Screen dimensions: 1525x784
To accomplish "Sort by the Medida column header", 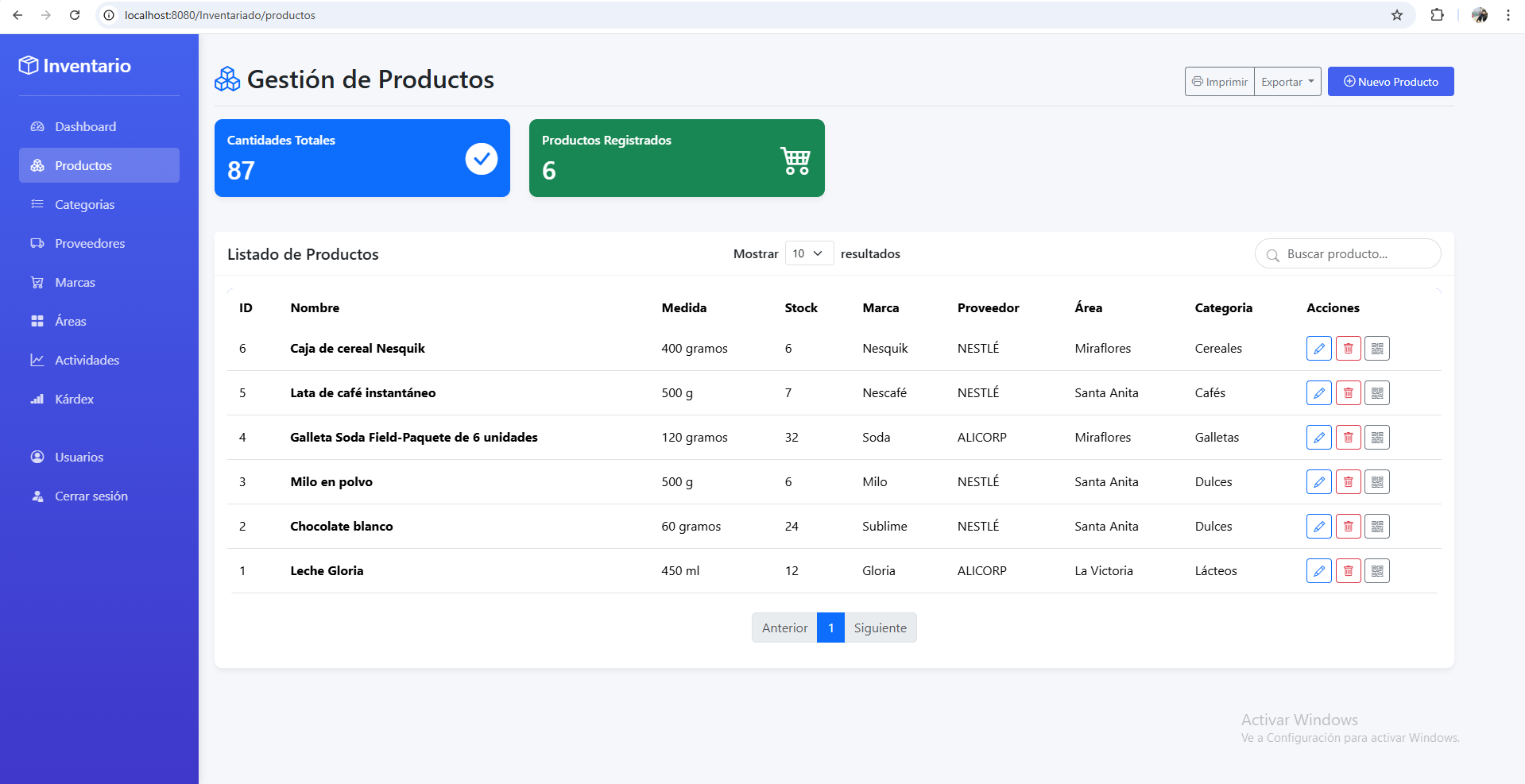I will click(684, 308).
